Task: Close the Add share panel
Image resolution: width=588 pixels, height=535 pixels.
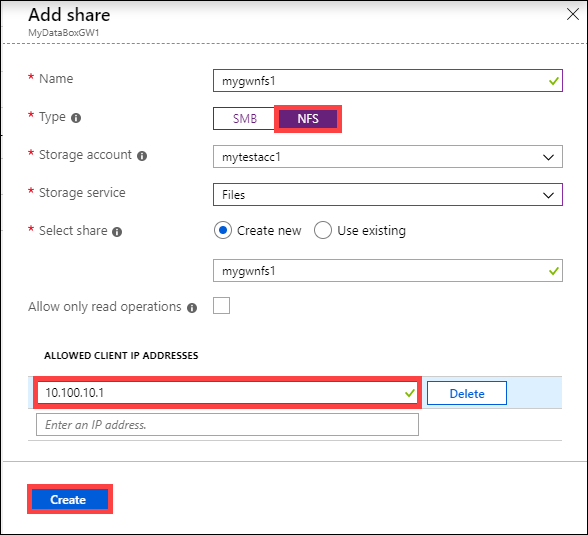Action: pos(573,15)
